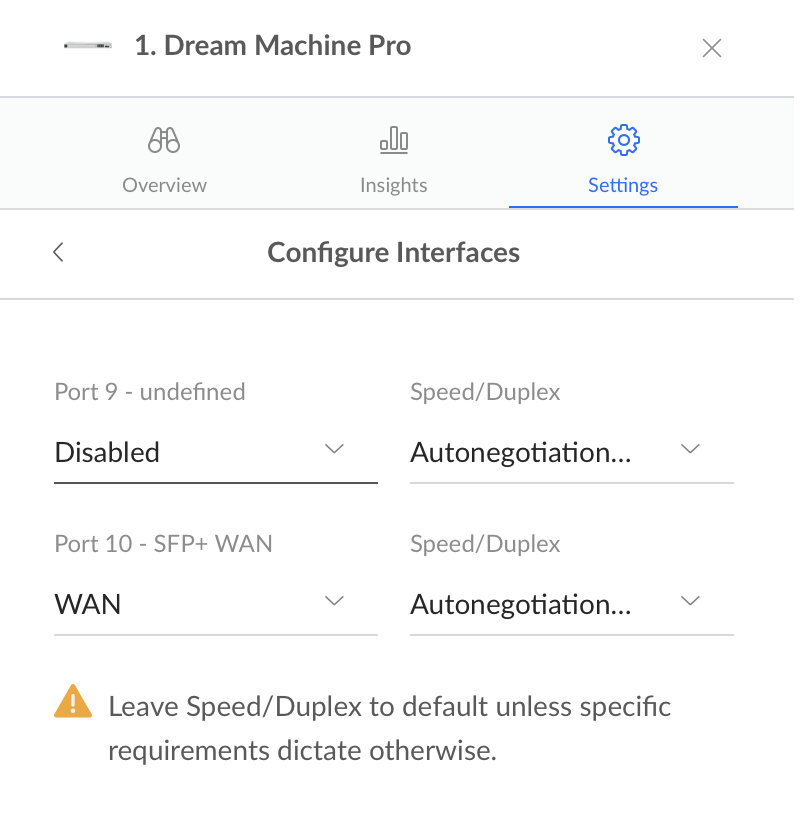
Task: Click the Port 10 WAN dropdown chevron
Action: tap(334, 600)
